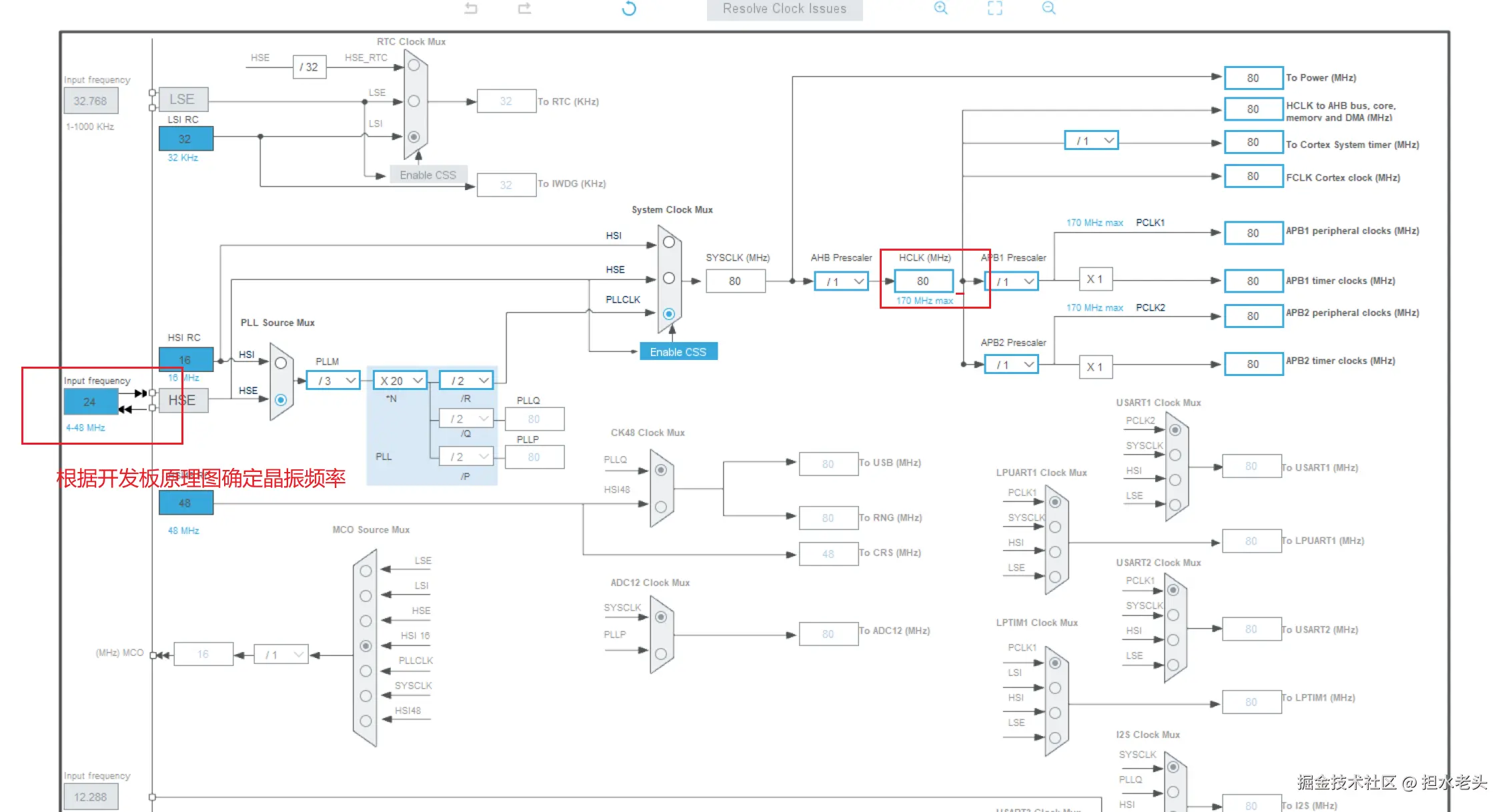Select LSI in the MCO Source Mux
Image resolution: width=1508 pixels, height=812 pixels.
pos(365,596)
